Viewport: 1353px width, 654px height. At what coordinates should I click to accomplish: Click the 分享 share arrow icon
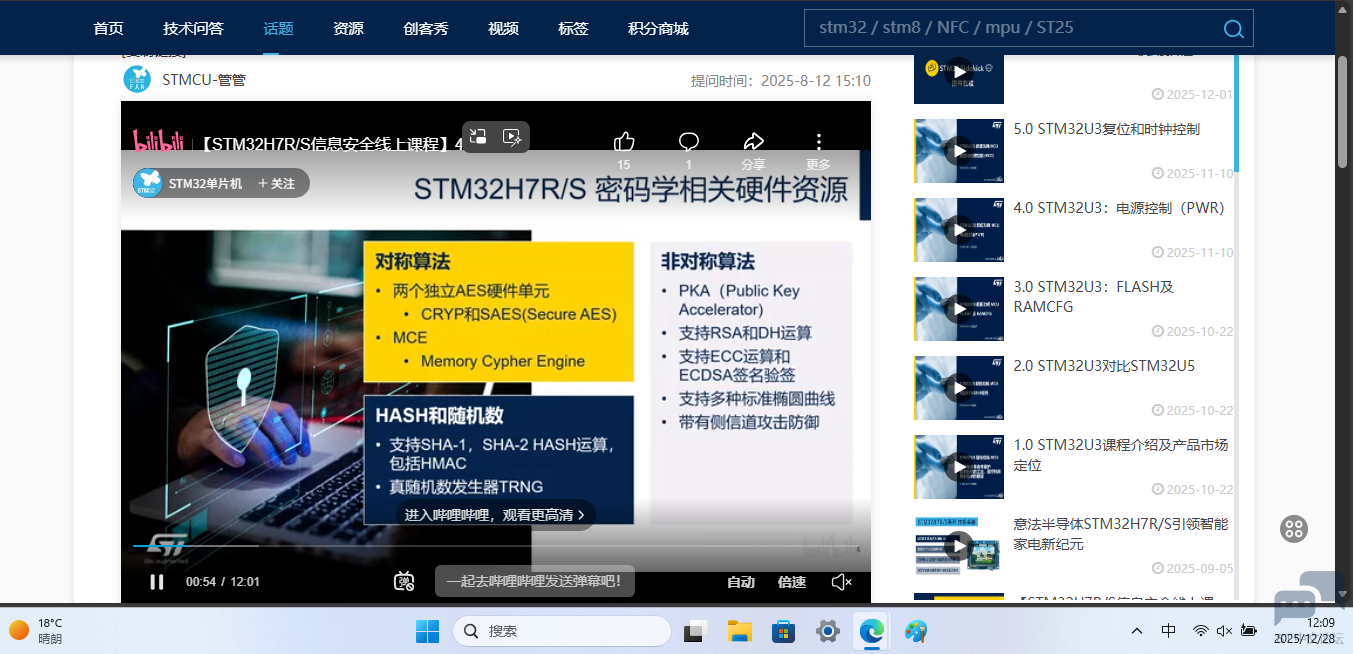click(x=753, y=141)
